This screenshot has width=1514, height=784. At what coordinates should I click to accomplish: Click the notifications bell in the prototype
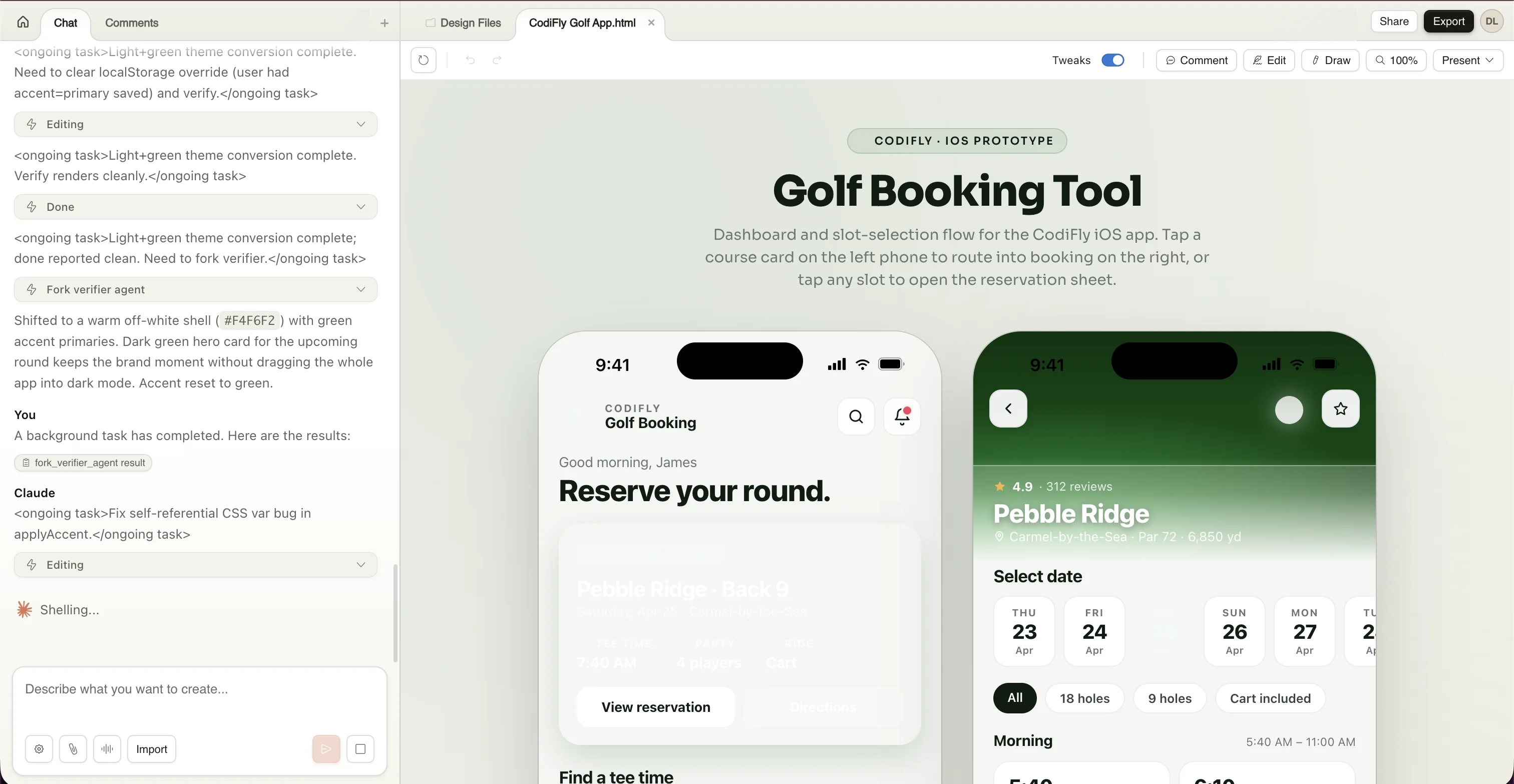click(902, 416)
